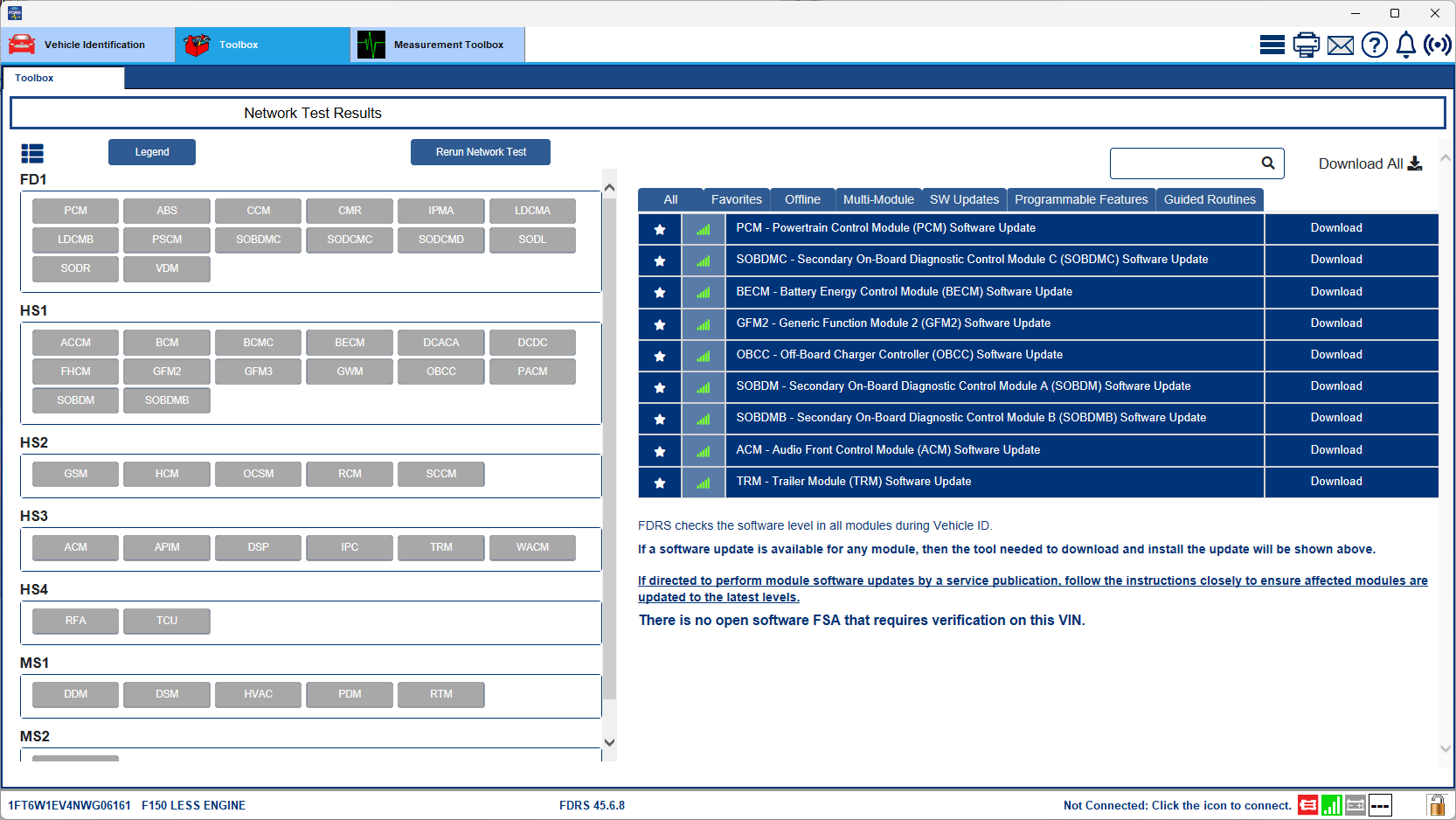Click the red vehicle connection status icon
The height and width of the screenshot is (820, 1456).
point(1308,805)
